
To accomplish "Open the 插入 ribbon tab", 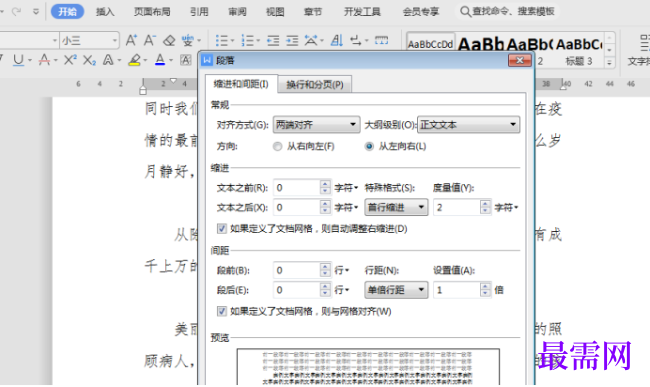I will pyautogui.click(x=105, y=12).
